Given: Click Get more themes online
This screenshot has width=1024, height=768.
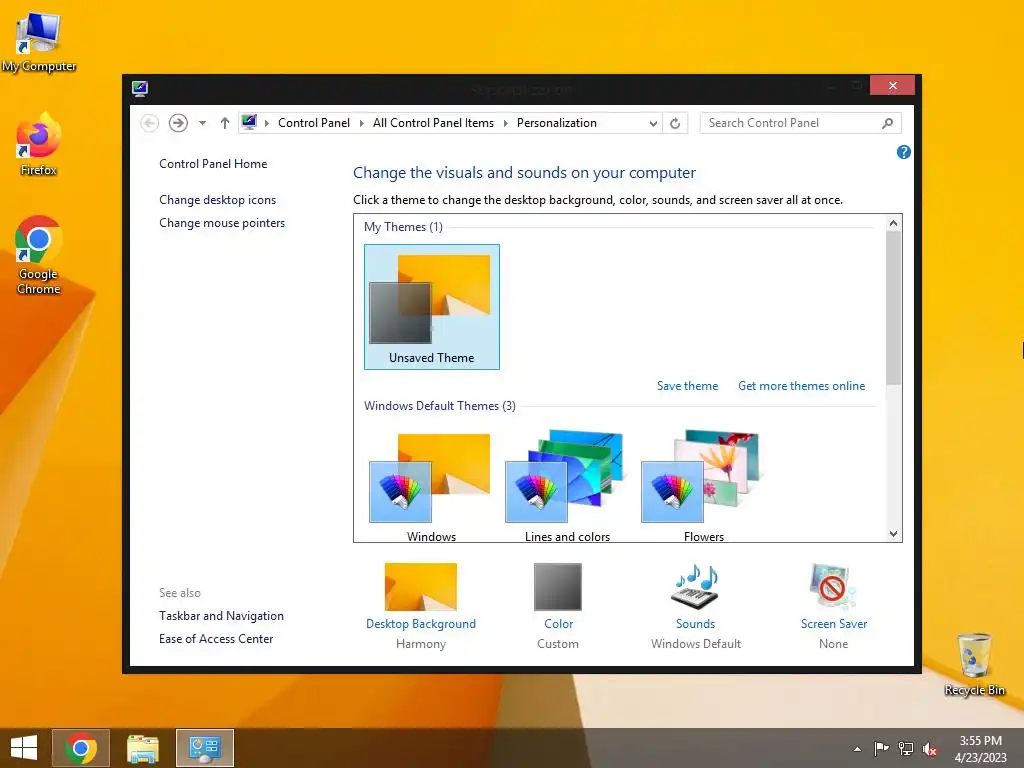Looking at the screenshot, I should [801, 386].
